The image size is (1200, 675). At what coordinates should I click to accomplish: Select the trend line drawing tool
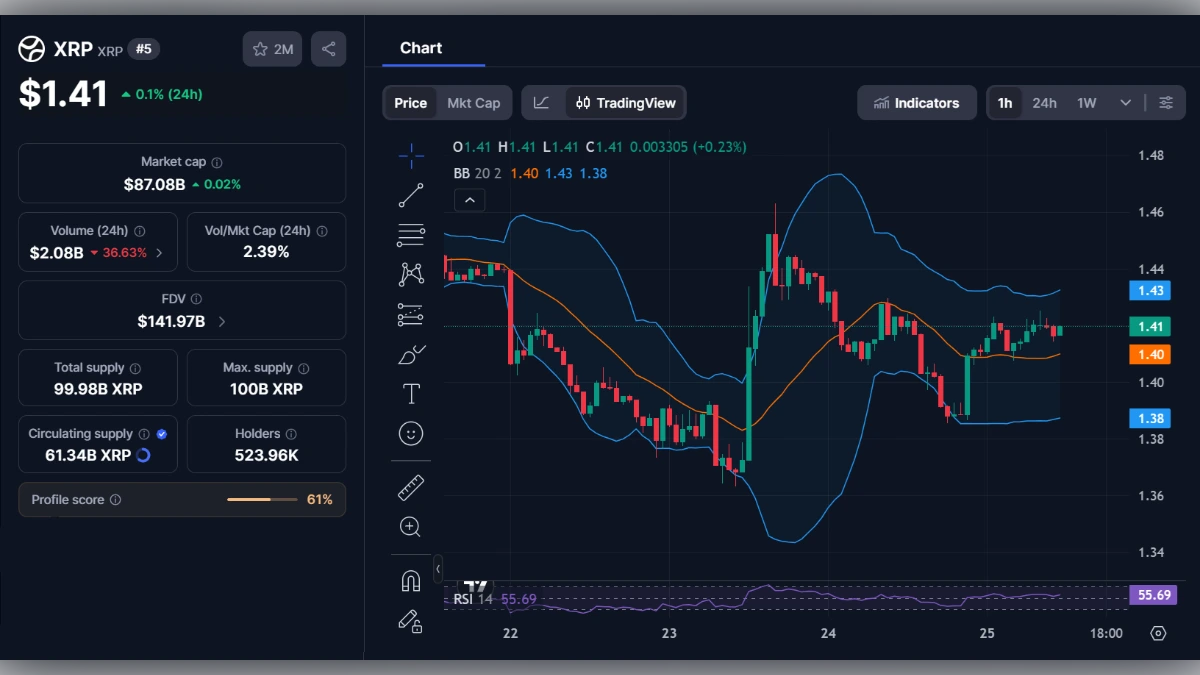click(410, 195)
